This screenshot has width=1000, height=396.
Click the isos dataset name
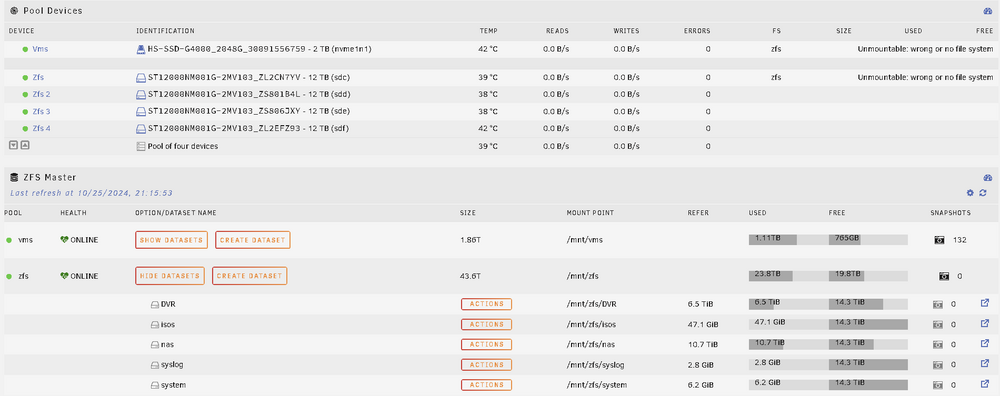(x=168, y=325)
